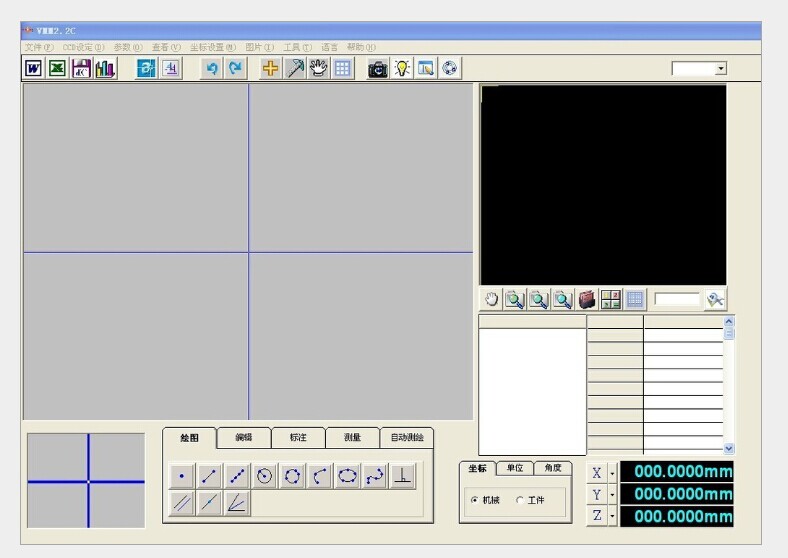Open the Z axis dropdown arrow

coord(613,517)
